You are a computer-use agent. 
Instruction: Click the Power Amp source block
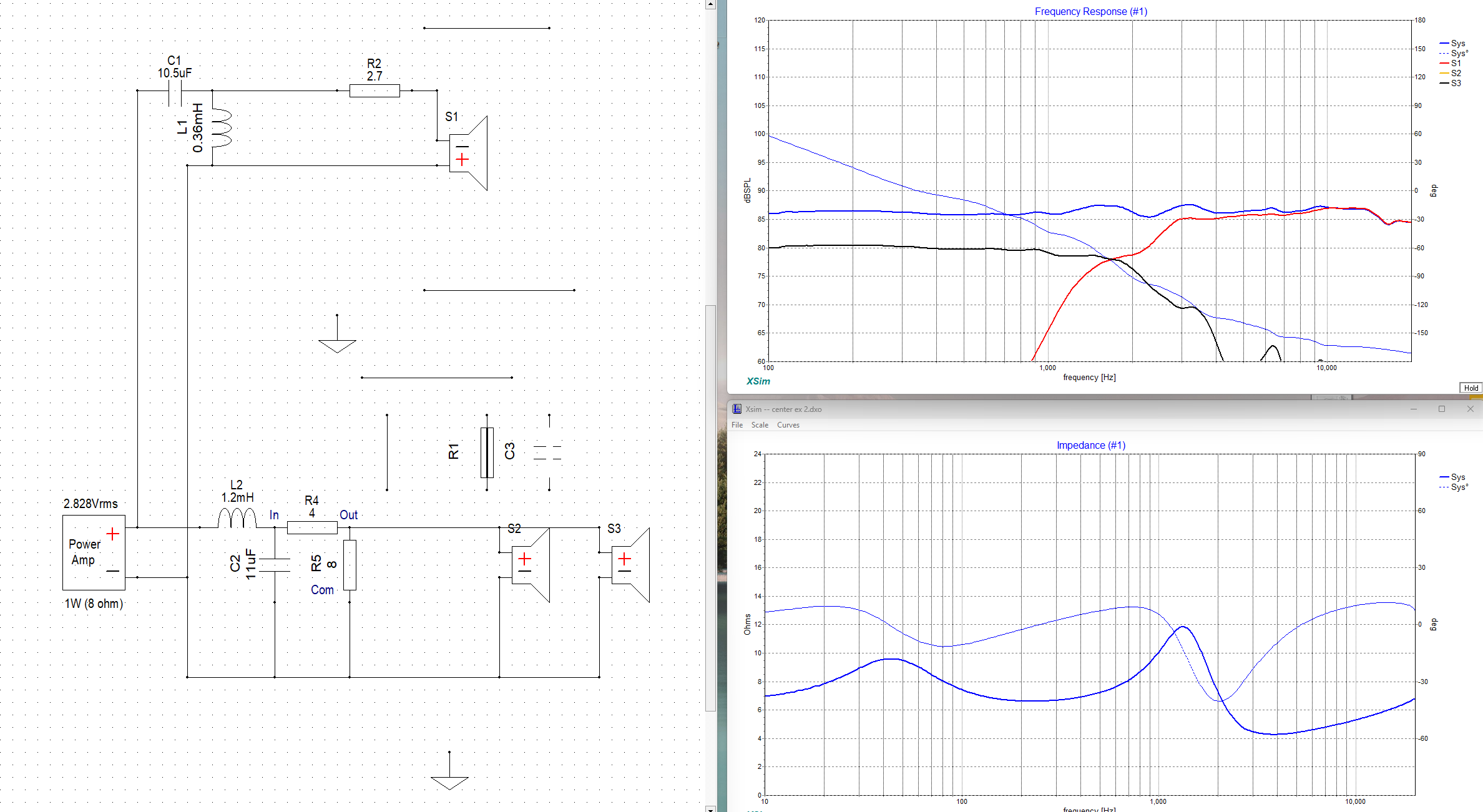pyautogui.click(x=94, y=552)
